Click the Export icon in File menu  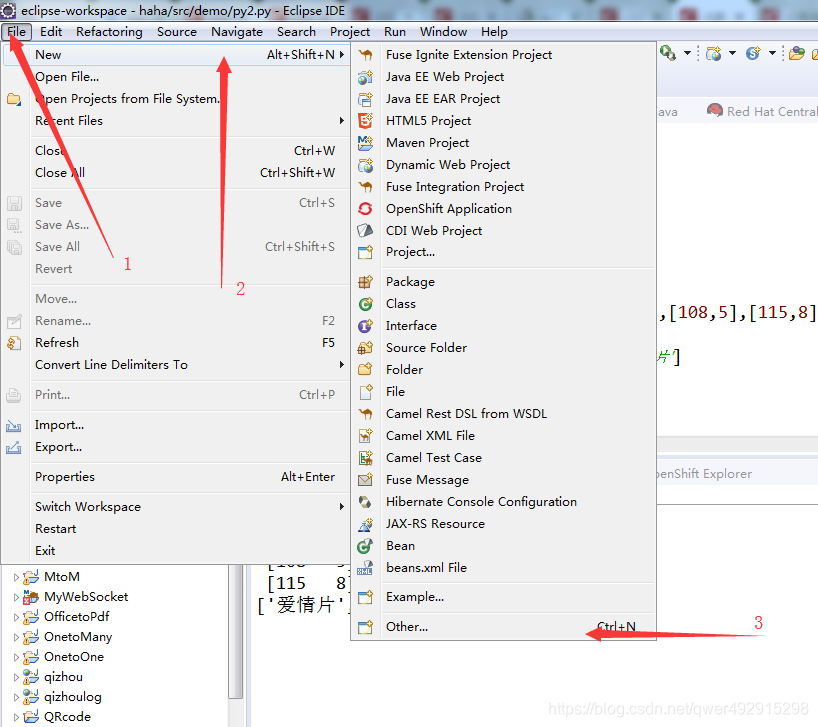[14, 447]
